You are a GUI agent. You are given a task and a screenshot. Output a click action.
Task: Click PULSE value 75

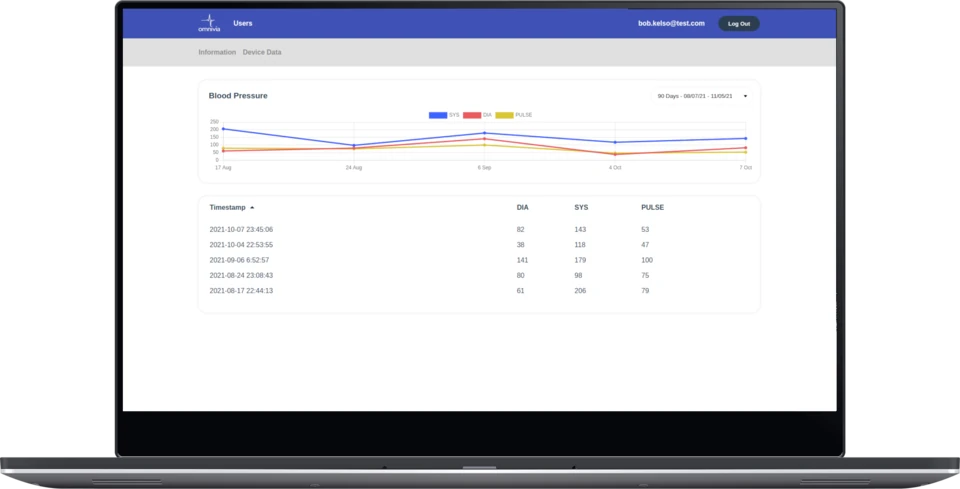(x=645, y=275)
